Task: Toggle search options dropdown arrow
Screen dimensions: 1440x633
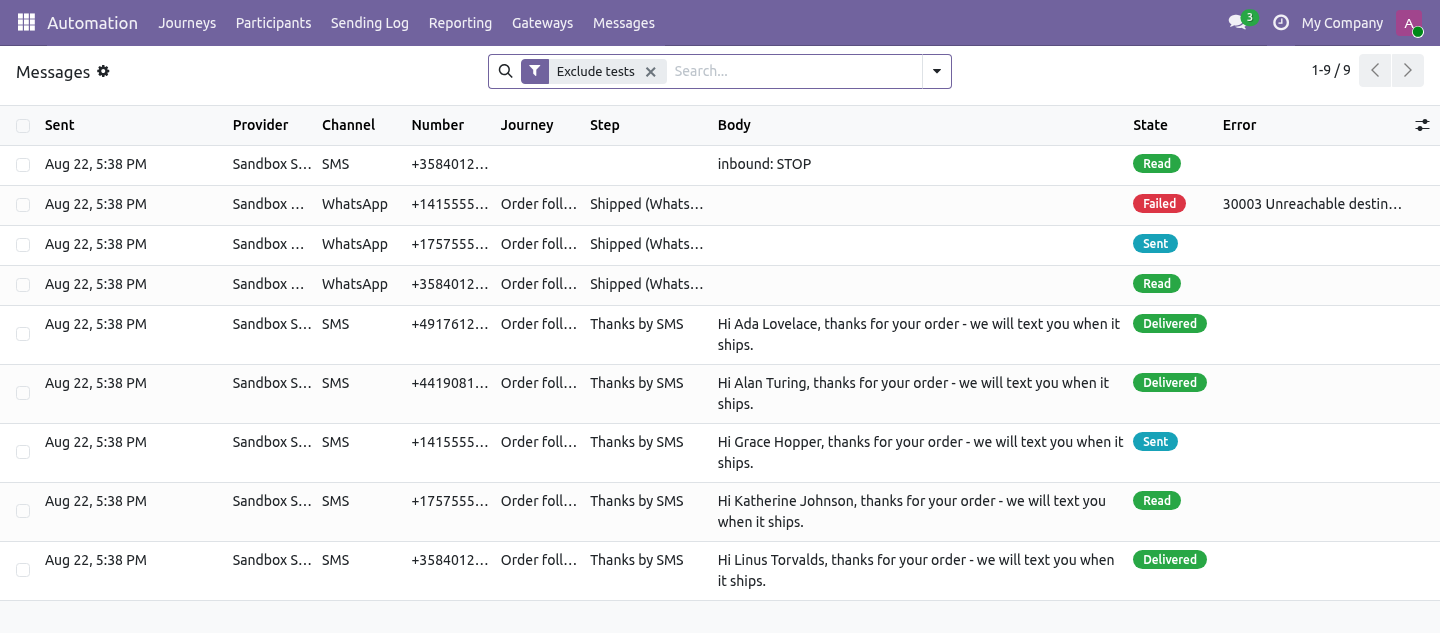Action: click(x=937, y=71)
